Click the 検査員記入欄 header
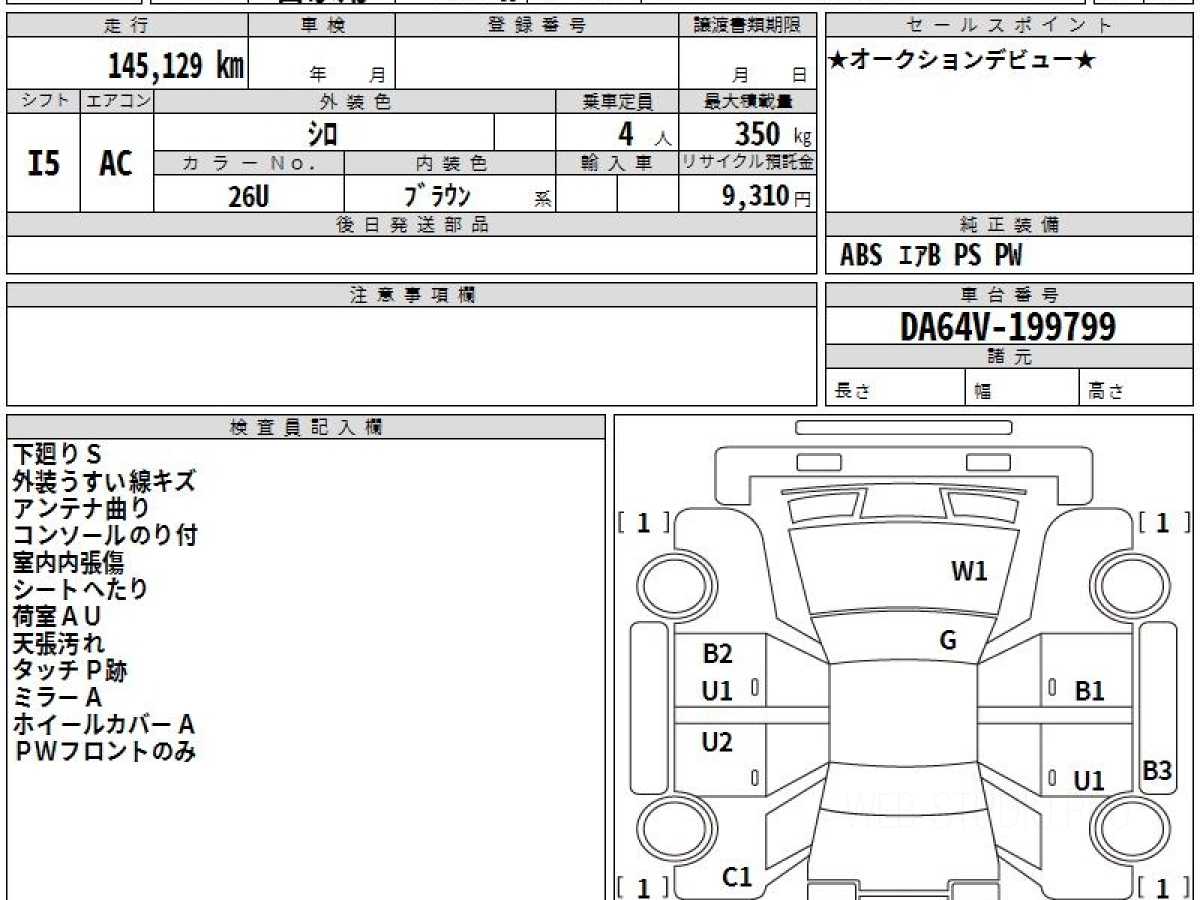1200x900 pixels. click(x=306, y=427)
